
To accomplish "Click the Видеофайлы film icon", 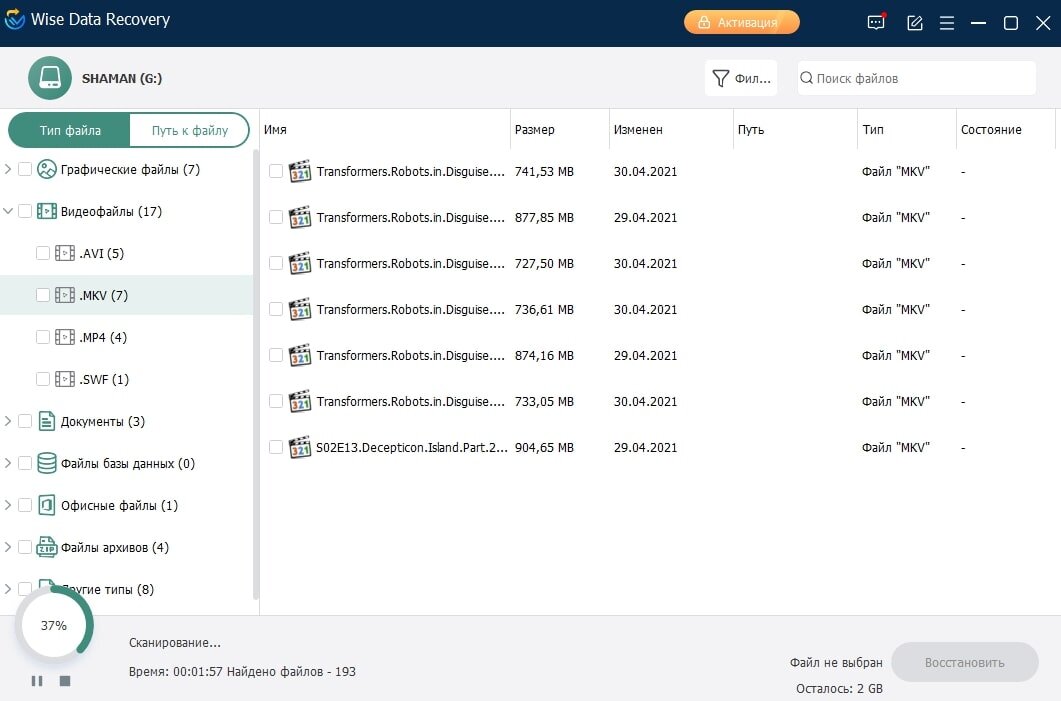I will pyautogui.click(x=47, y=211).
